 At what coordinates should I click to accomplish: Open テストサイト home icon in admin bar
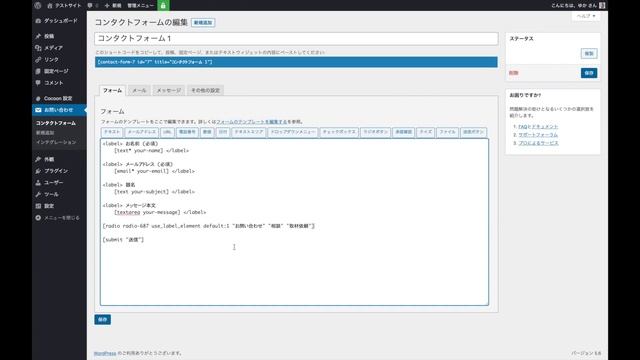click(x=50, y=5)
